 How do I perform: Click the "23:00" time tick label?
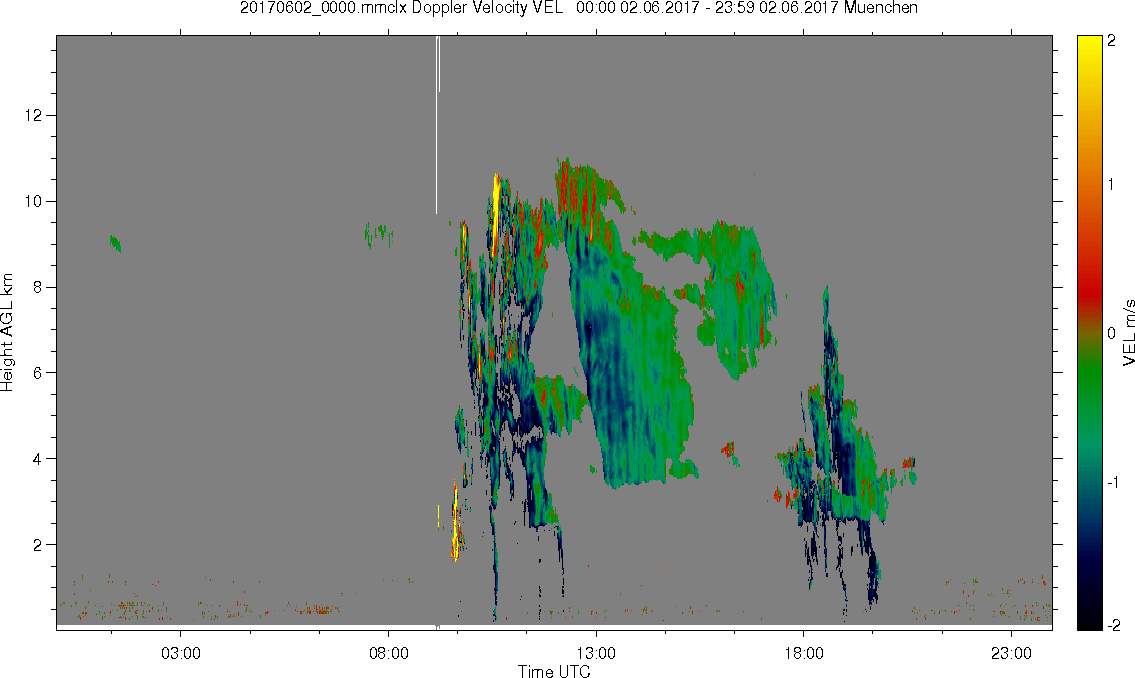(1012, 653)
